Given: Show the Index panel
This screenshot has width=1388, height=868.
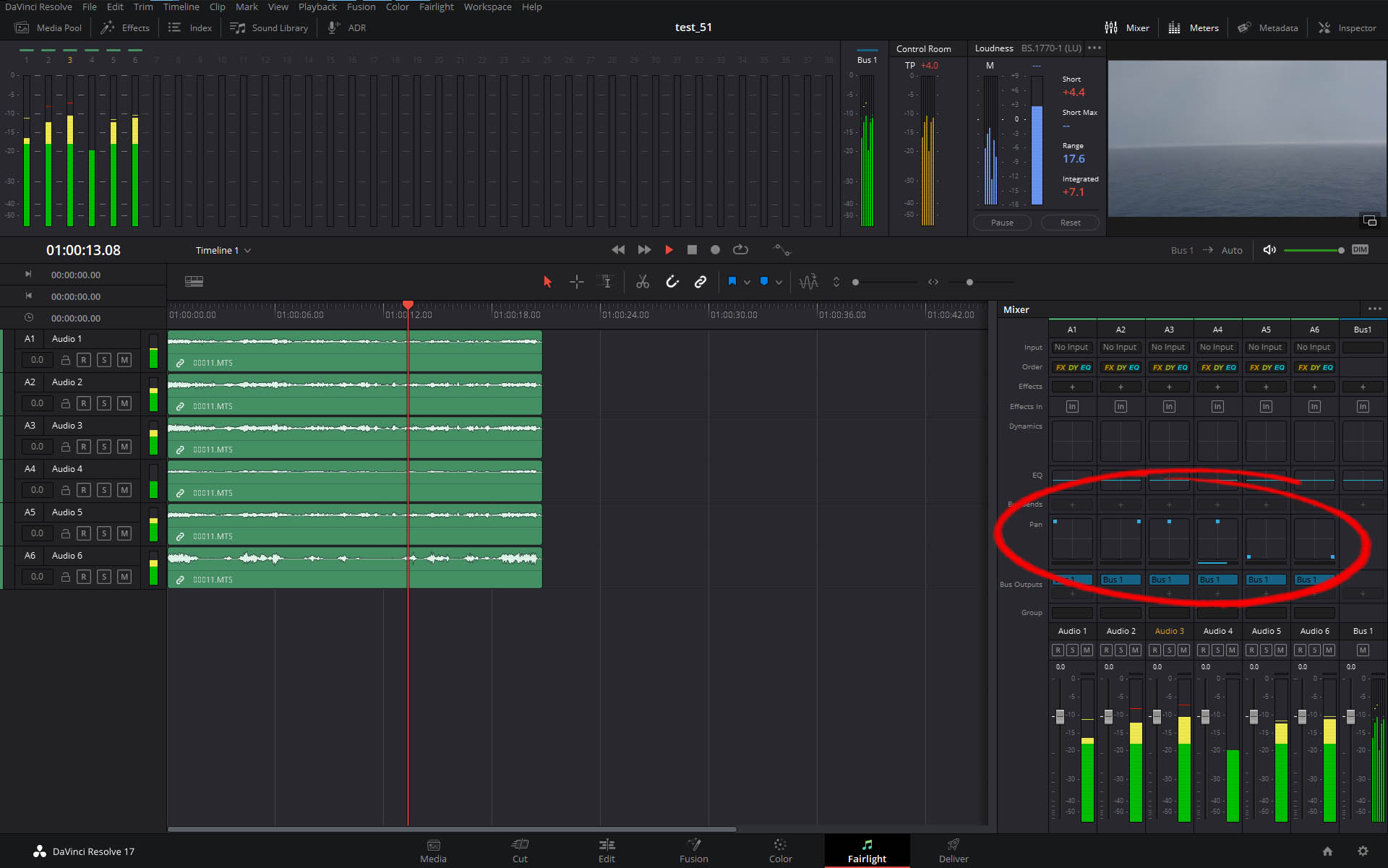Looking at the screenshot, I should tap(190, 27).
